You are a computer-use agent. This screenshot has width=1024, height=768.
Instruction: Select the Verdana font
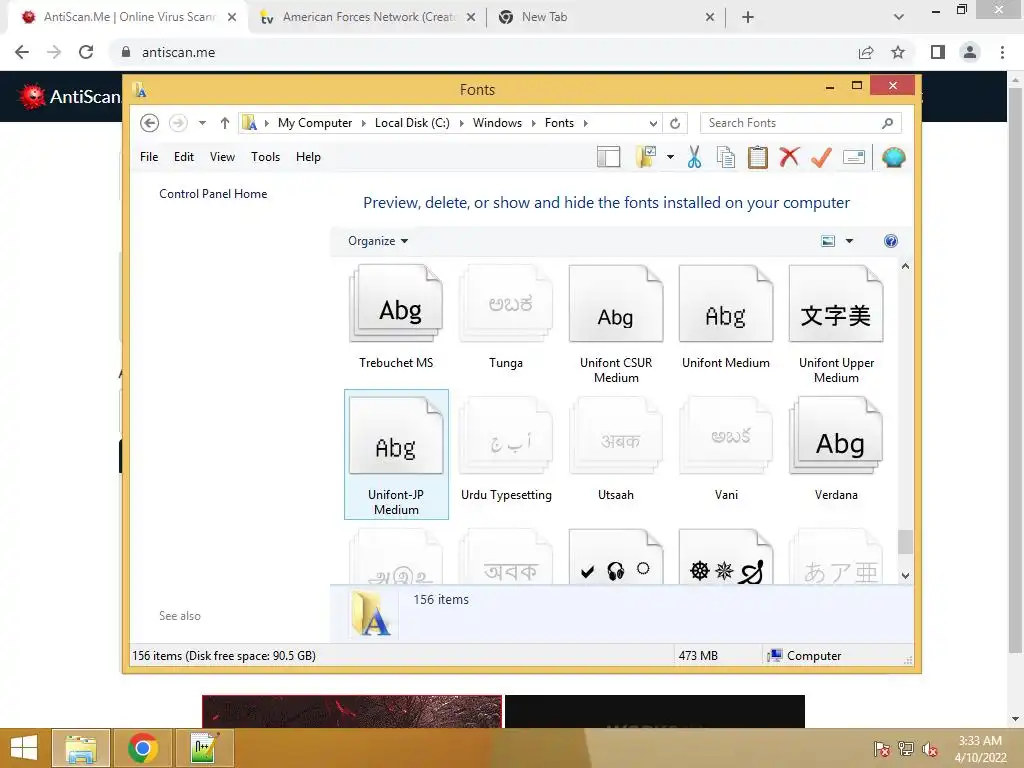[836, 450]
